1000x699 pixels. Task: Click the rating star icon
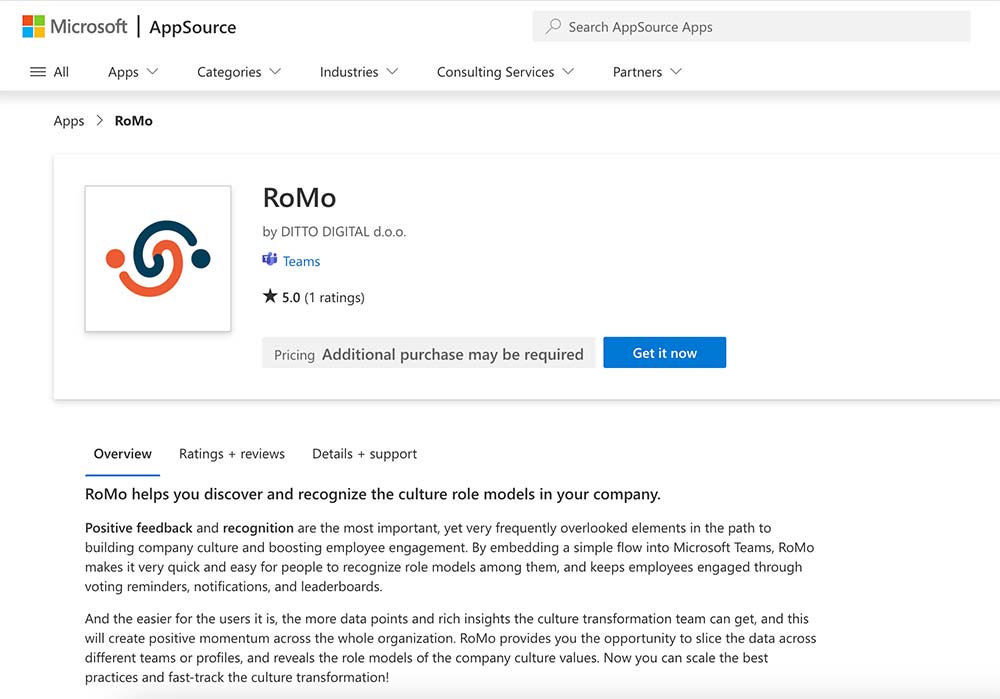click(x=270, y=296)
